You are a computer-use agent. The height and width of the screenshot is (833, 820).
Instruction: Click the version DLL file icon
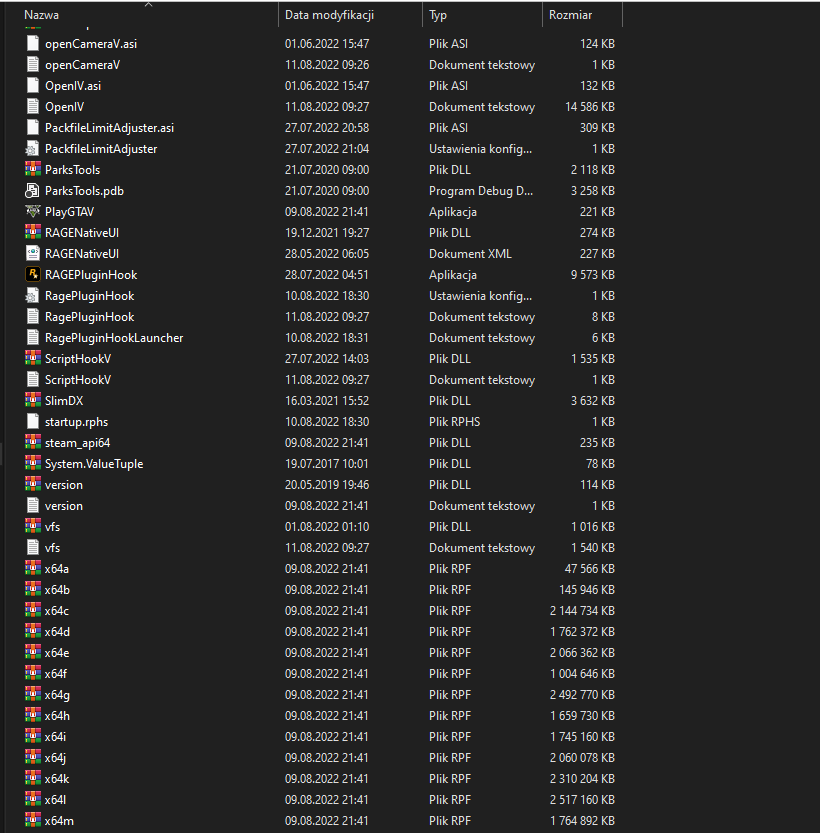33,484
